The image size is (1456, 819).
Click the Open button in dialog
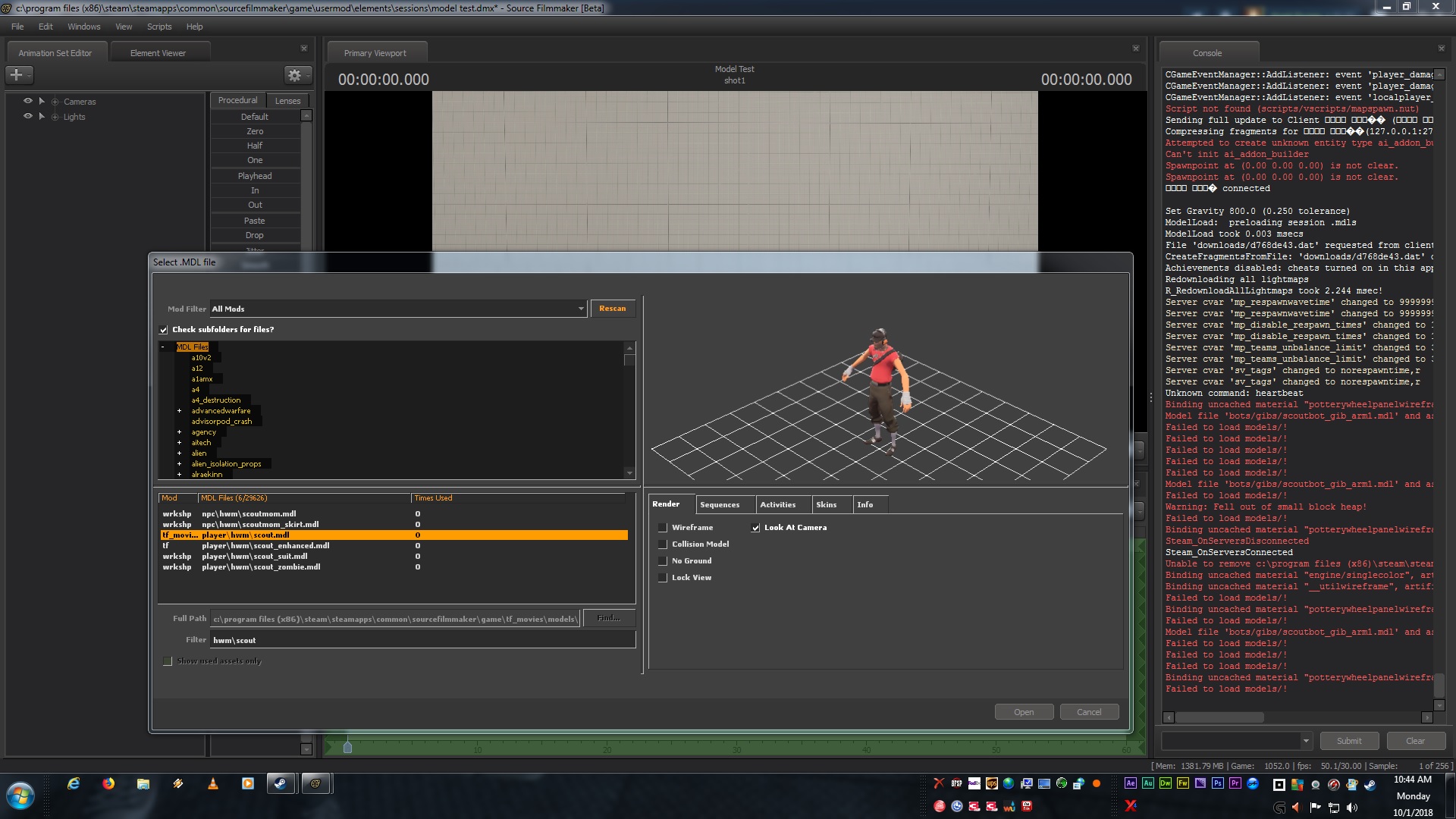click(1024, 712)
